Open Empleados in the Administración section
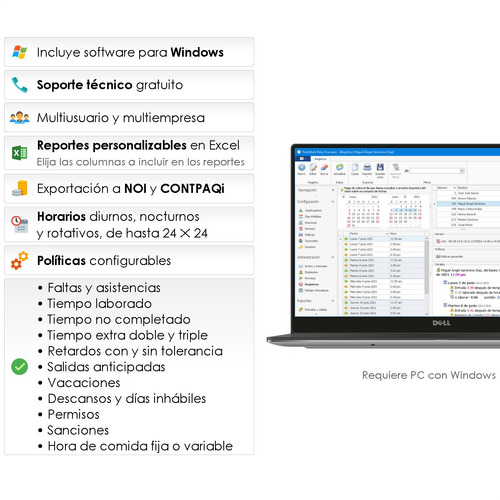The image size is (500, 500). pos(308,272)
